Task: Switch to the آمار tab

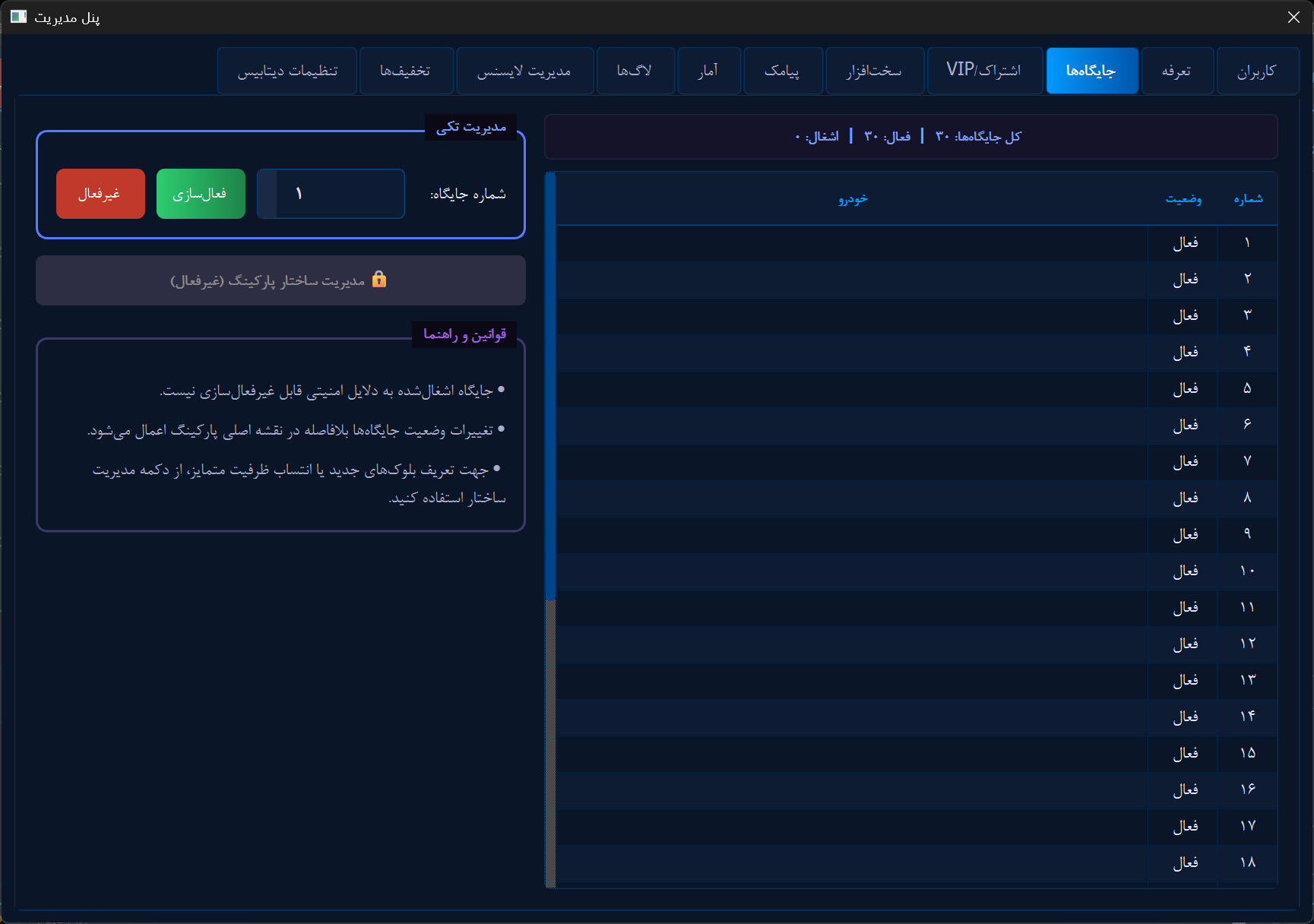Action: click(708, 71)
